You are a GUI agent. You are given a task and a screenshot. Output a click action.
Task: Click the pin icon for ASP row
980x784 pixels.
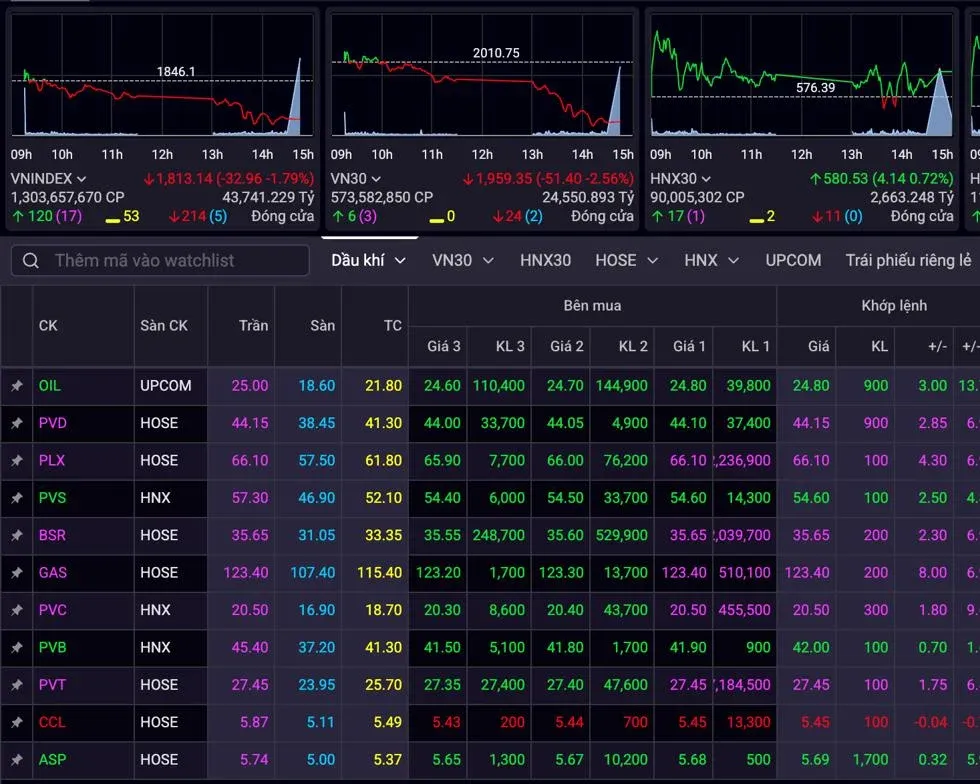pyautogui.click(x=17, y=760)
